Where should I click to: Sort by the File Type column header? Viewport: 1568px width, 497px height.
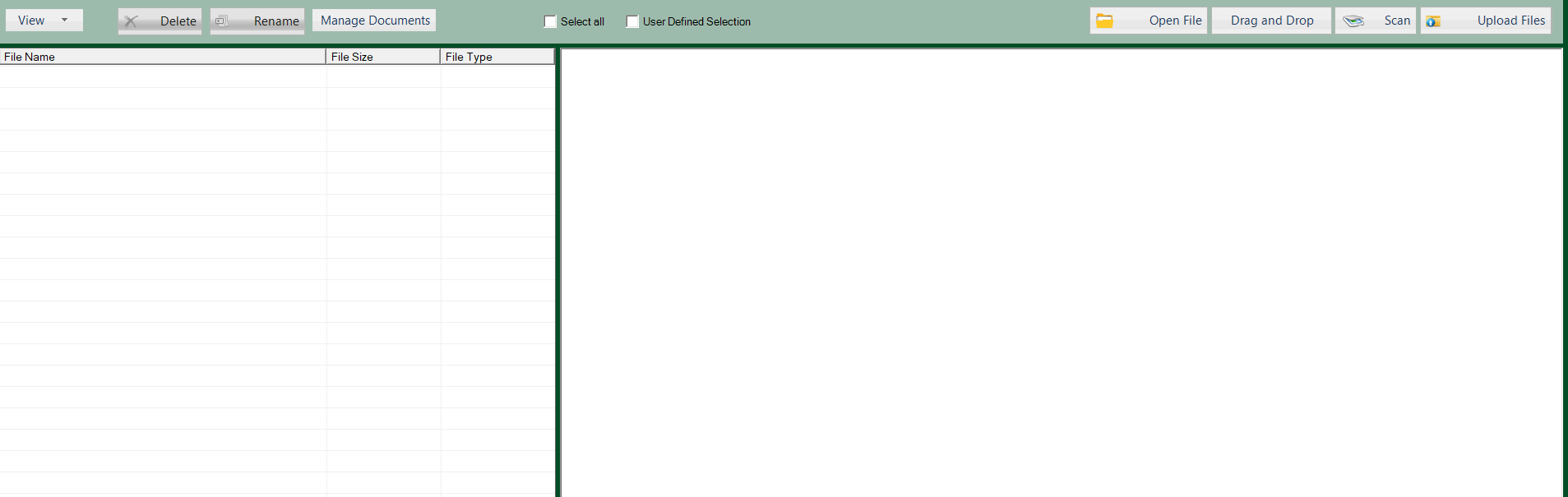point(497,57)
